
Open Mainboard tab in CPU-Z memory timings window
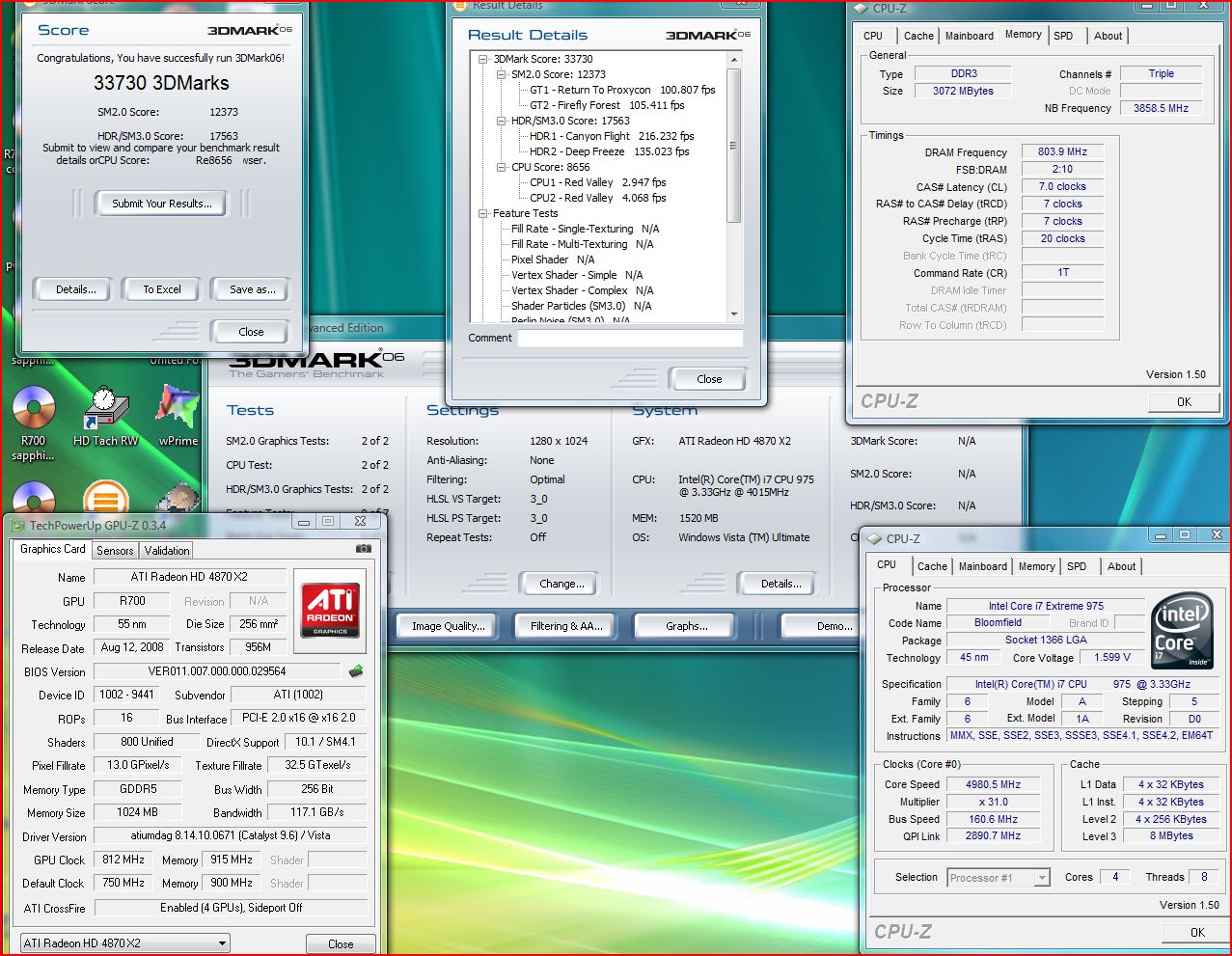click(x=970, y=36)
